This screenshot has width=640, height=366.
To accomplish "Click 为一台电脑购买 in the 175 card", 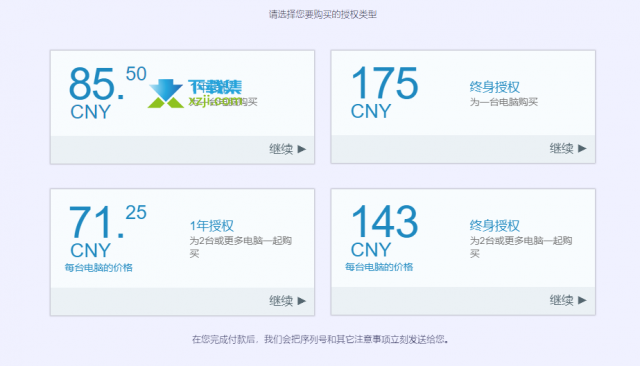I will (x=504, y=102).
